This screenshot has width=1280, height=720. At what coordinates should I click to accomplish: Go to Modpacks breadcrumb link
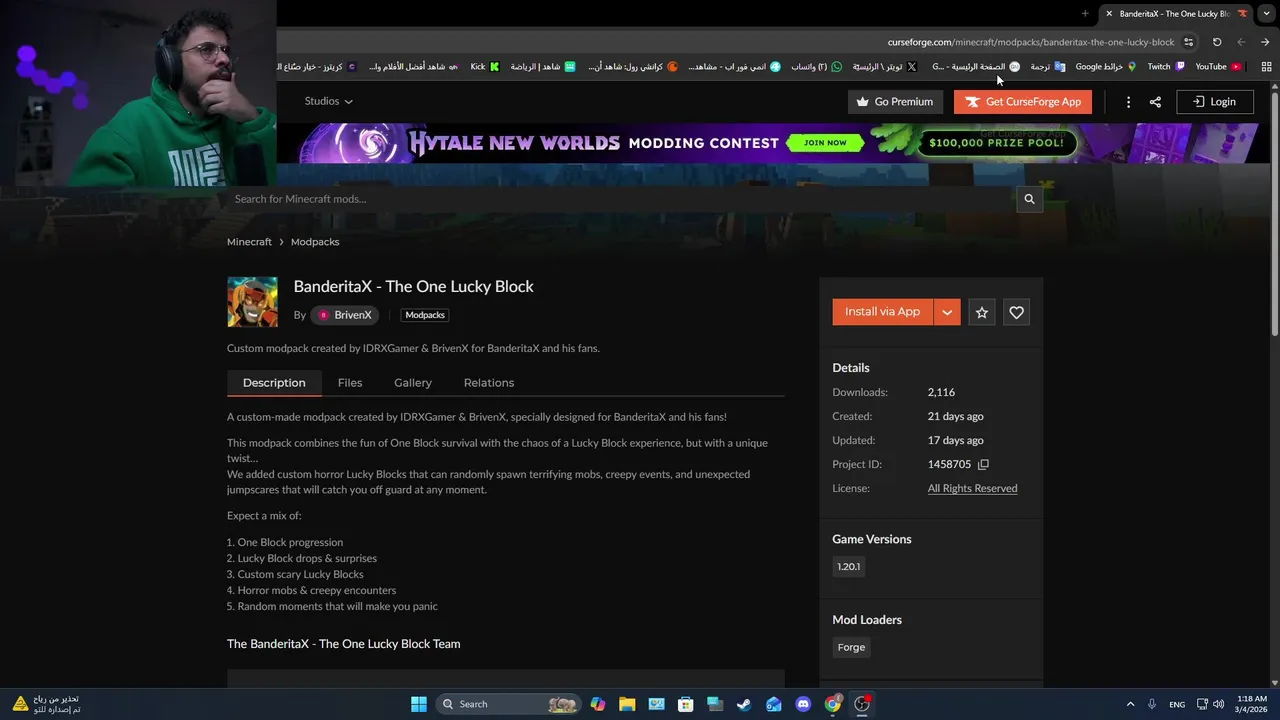(x=315, y=242)
